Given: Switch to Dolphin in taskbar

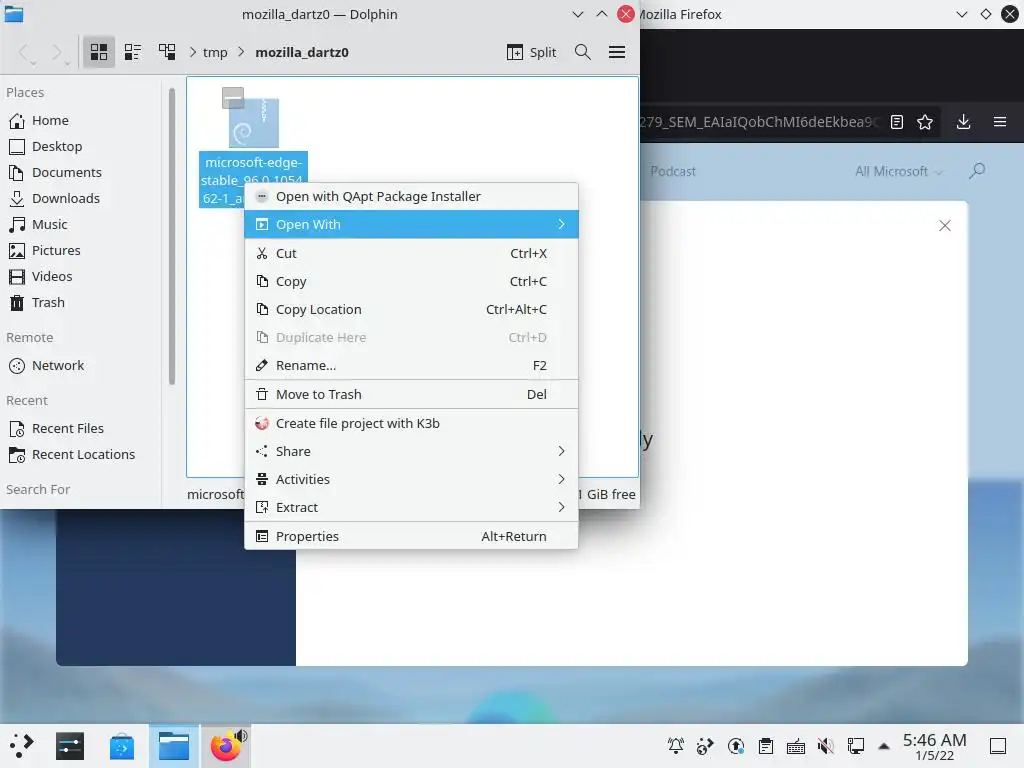Looking at the screenshot, I should [174, 746].
